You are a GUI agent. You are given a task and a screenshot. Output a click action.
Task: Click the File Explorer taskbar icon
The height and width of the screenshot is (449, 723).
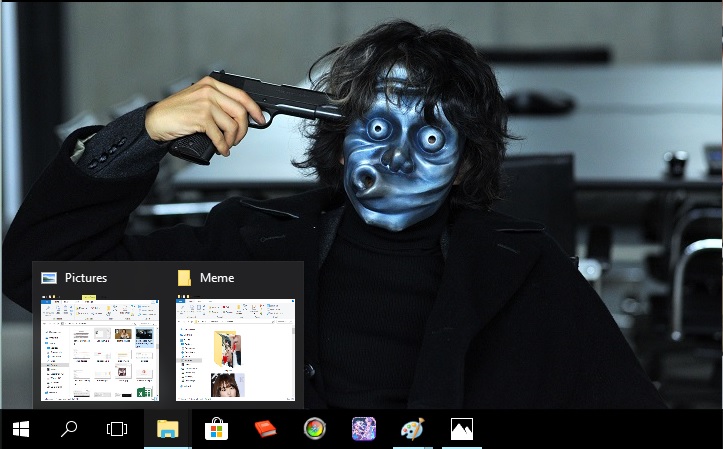[168, 429]
